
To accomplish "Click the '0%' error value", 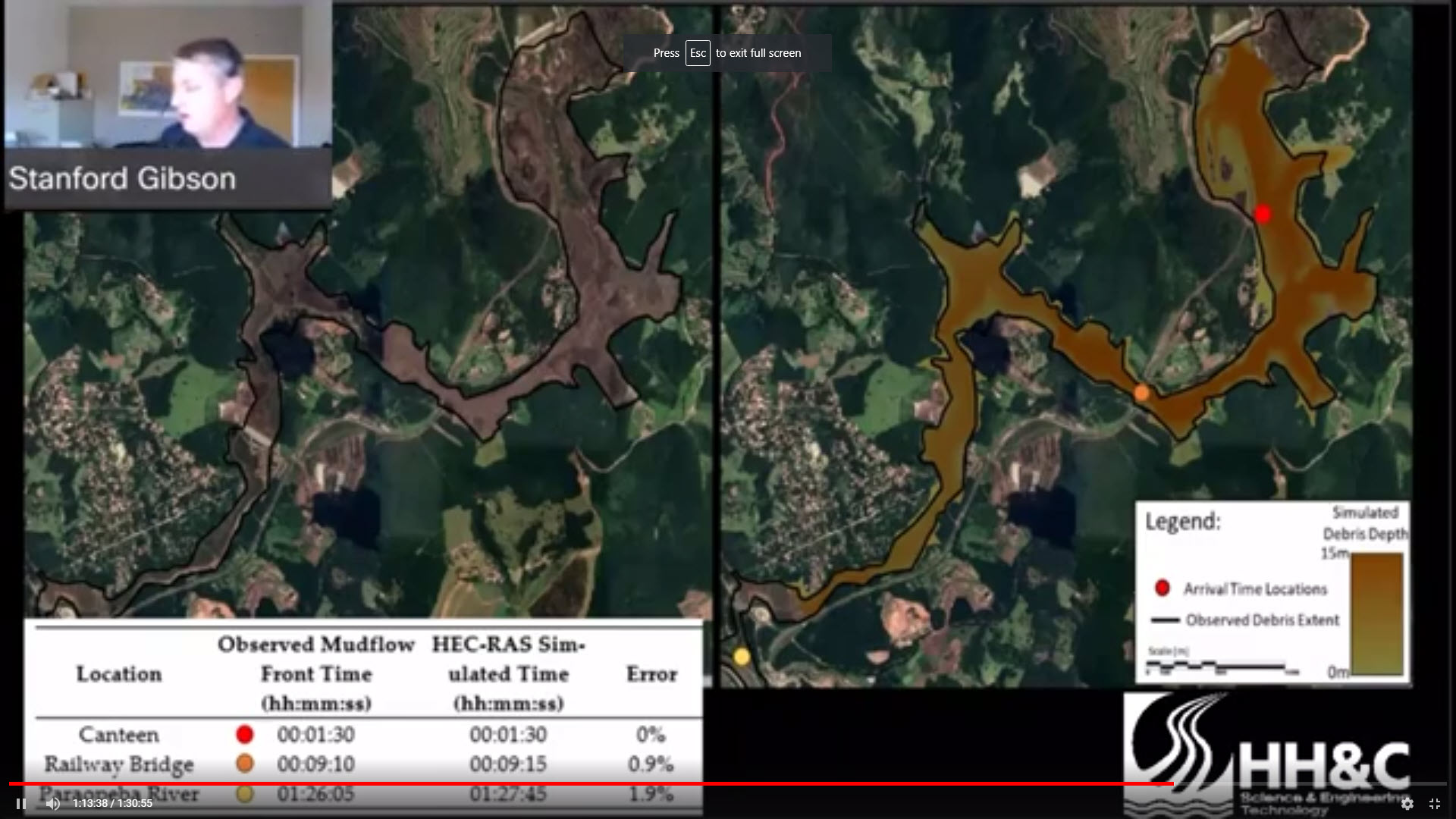I will [x=651, y=734].
